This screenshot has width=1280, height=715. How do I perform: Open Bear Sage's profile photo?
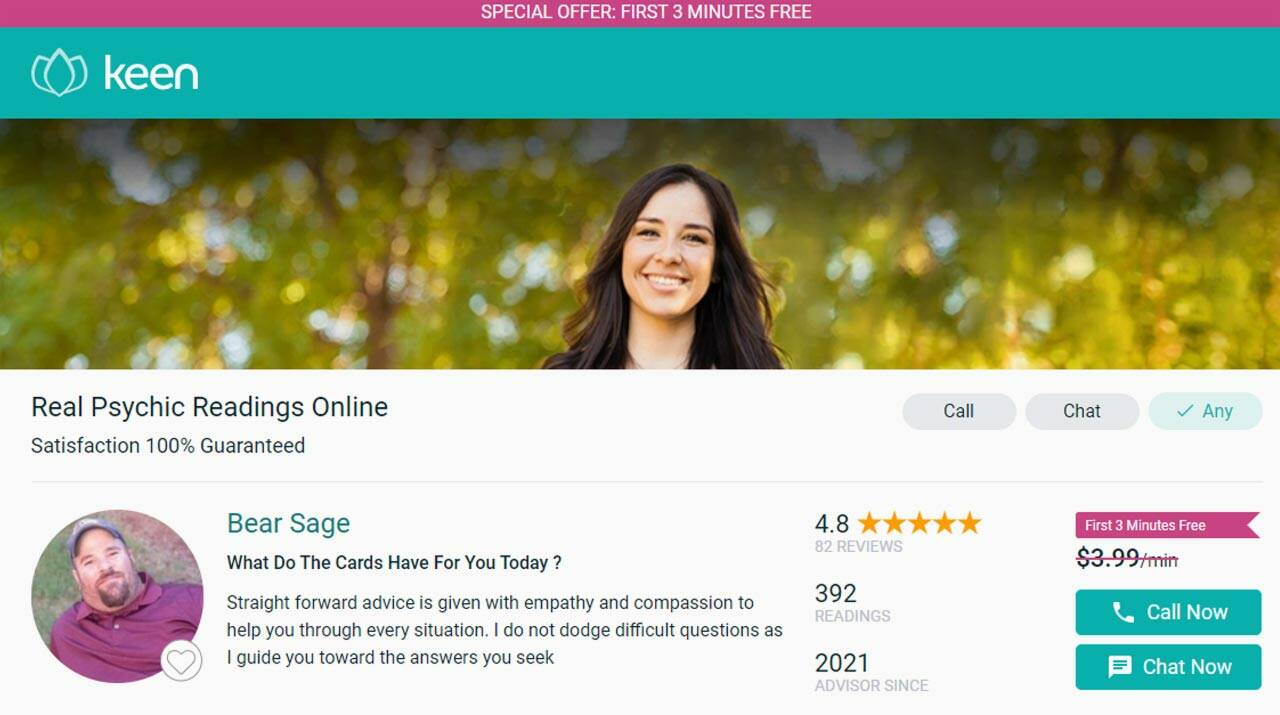point(117,596)
